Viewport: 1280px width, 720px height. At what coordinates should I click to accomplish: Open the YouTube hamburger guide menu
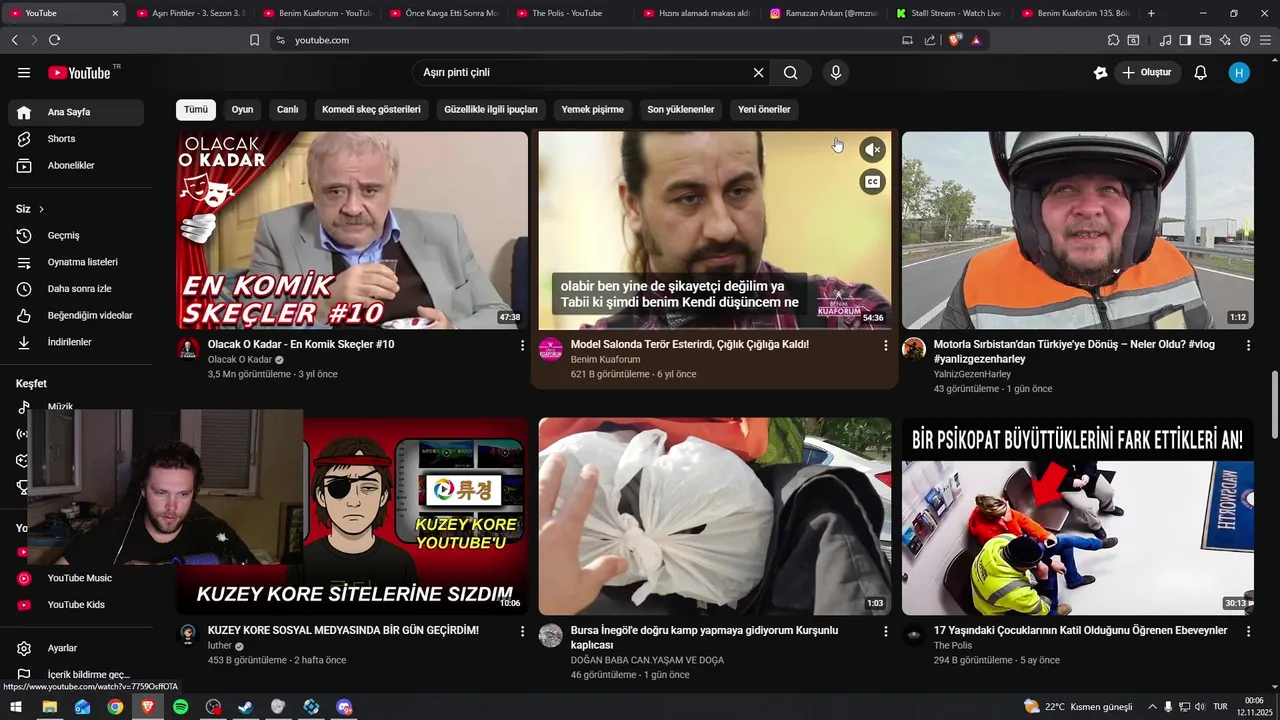[24, 72]
